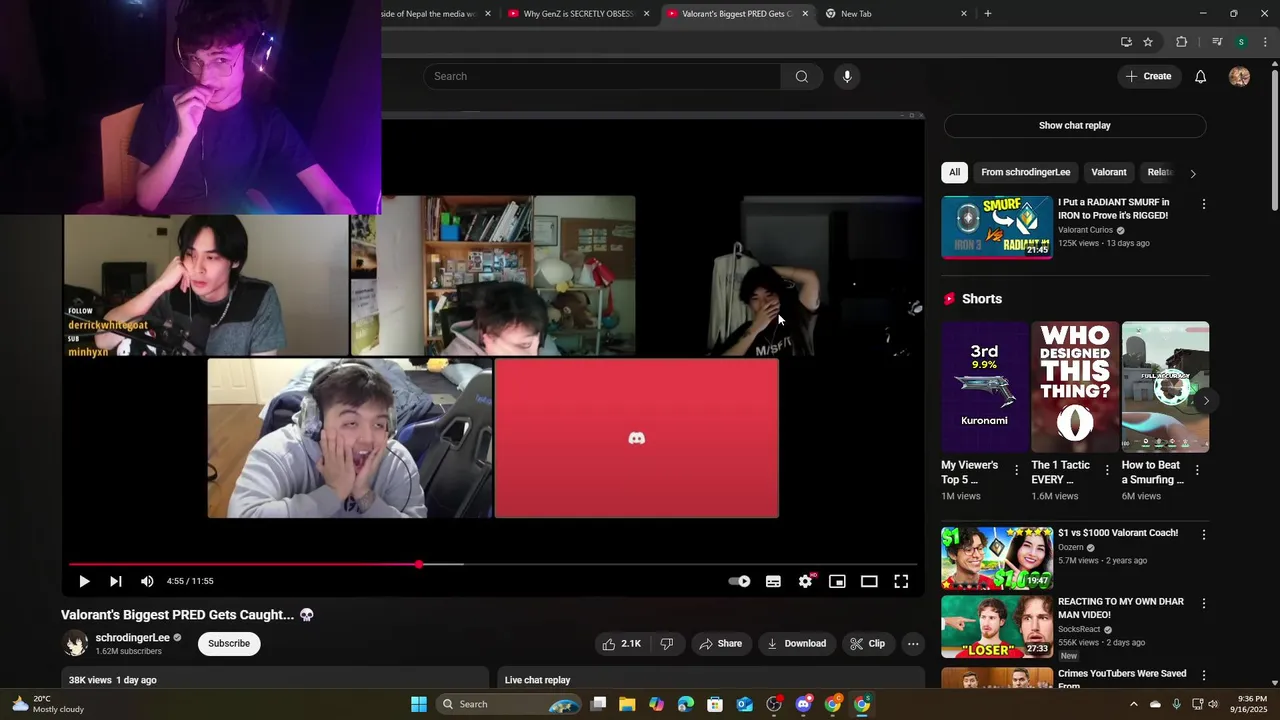Screen dimensions: 1280x720
Task: Open options for Crimes YouTubers Were Saved video
Action: (x=1203, y=675)
